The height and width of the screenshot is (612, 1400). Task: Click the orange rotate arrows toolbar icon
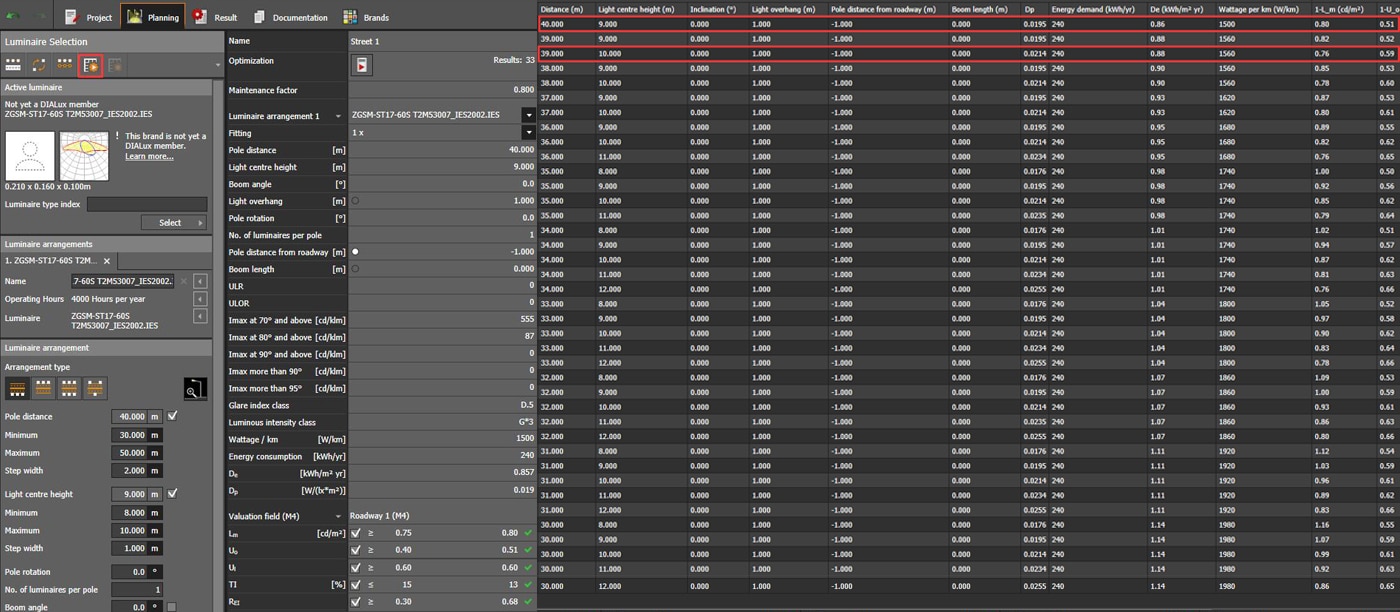click(38, 65)
